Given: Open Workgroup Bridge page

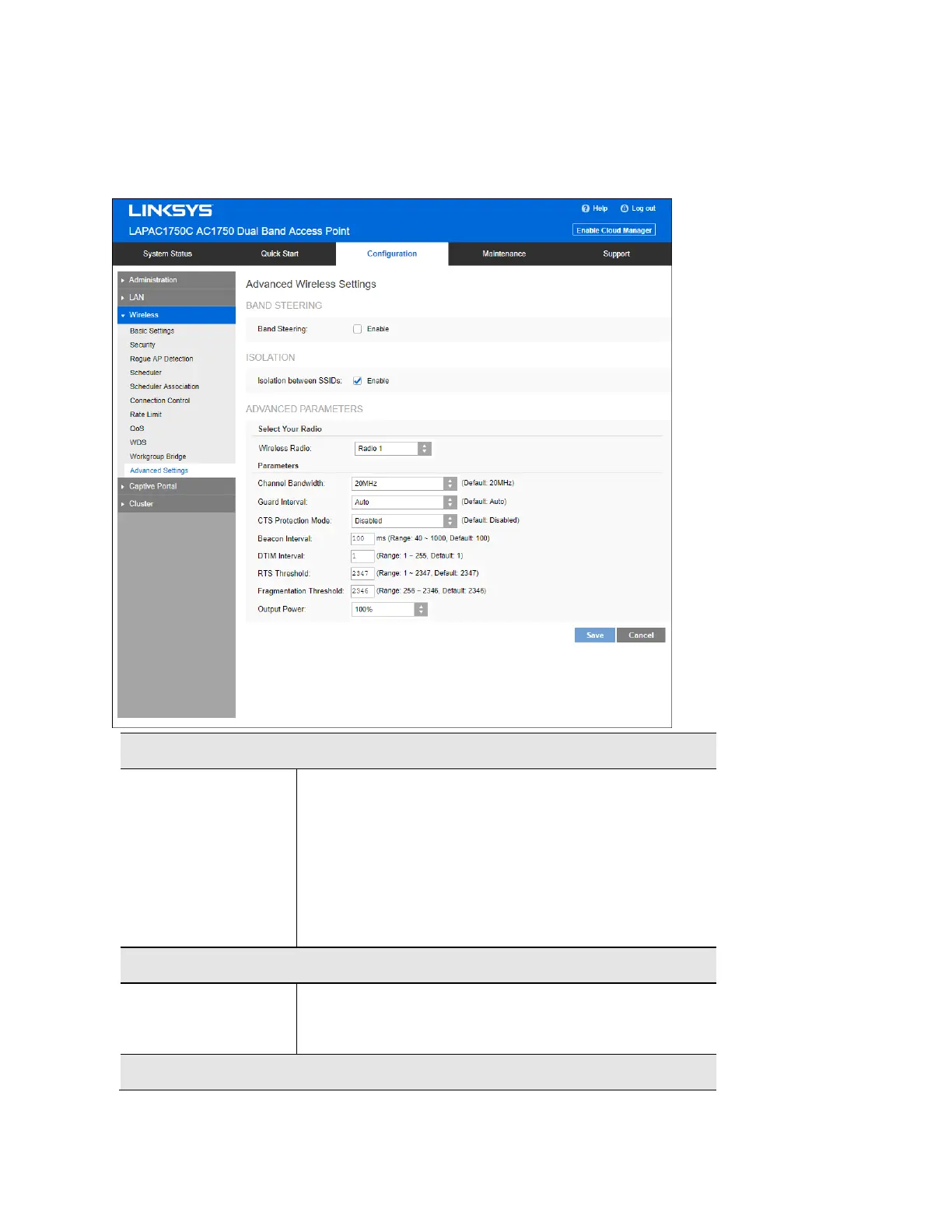Looking at the screenshot, I should (158, 457).
